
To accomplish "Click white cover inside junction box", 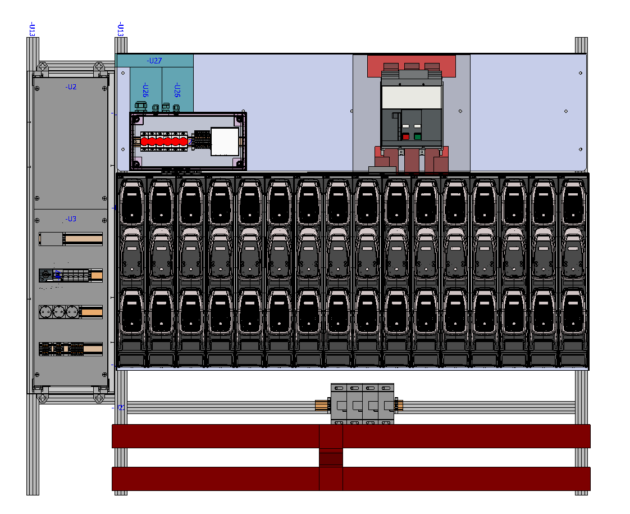I will [x=225, y=142].
